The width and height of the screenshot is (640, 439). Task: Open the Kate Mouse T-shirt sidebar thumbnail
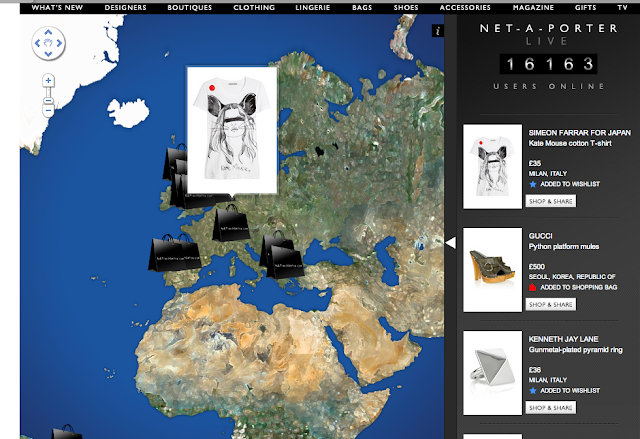pos(492,166)
